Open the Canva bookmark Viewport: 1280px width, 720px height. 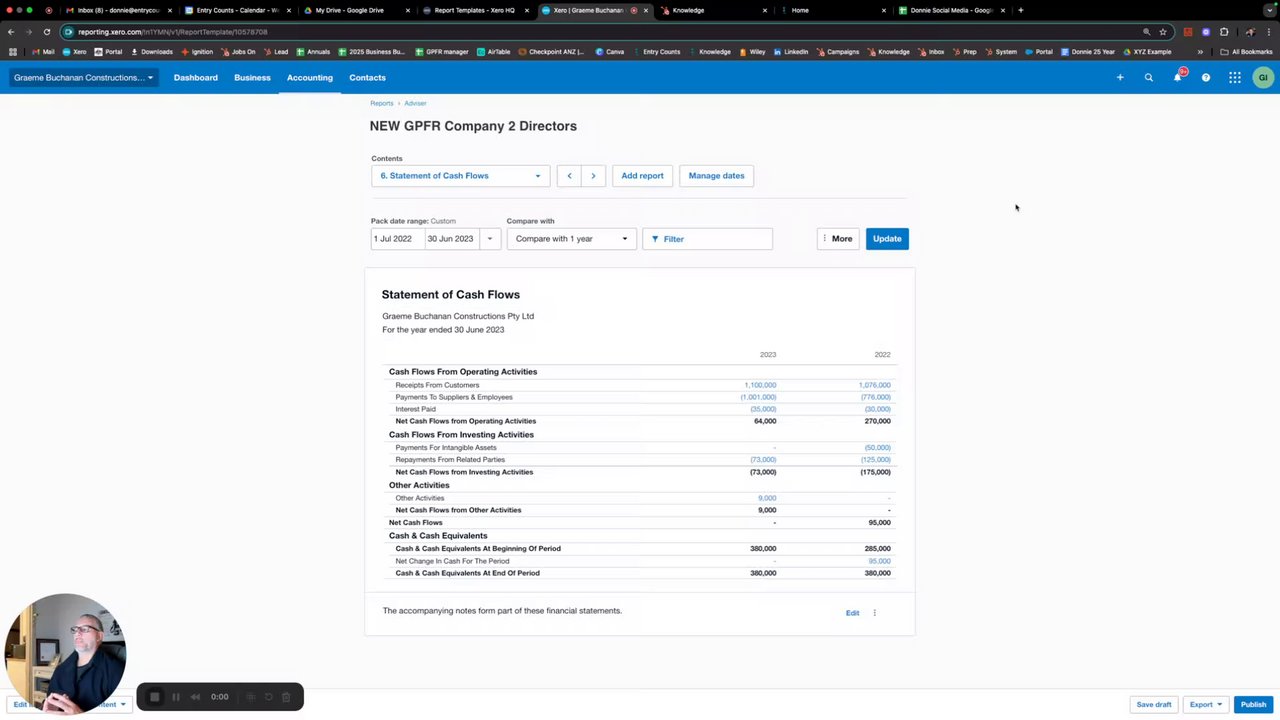point(609,52)
